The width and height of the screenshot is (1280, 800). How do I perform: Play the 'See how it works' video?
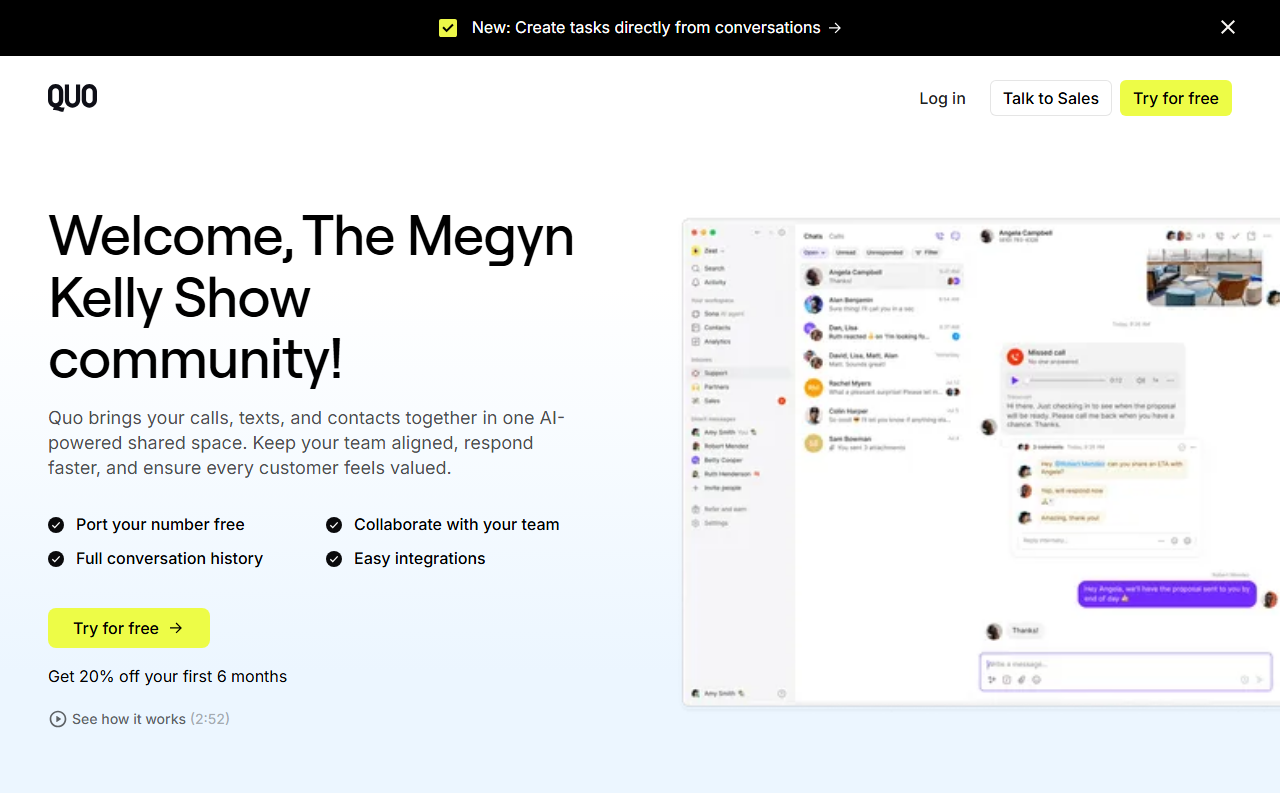tap(140, 719)
